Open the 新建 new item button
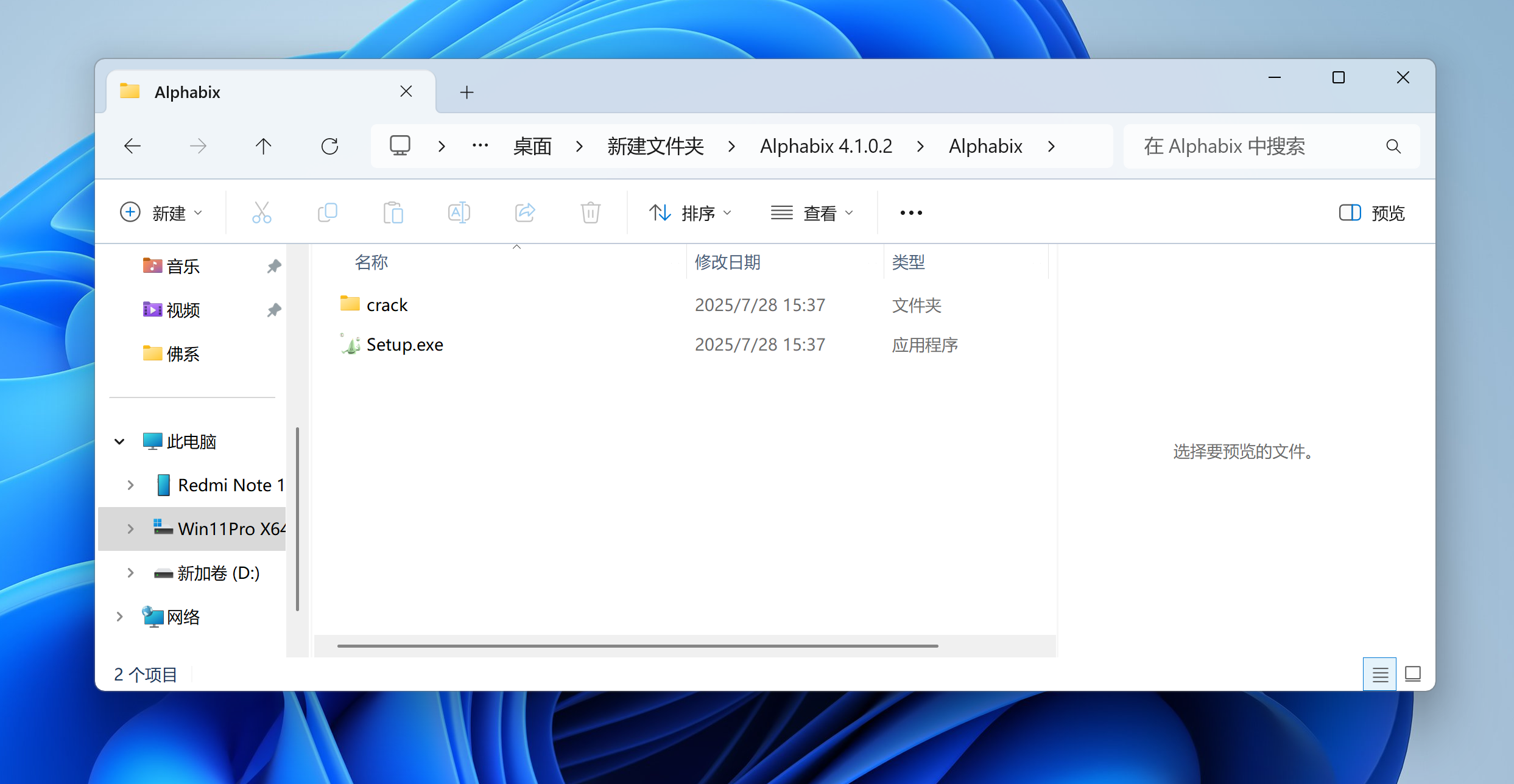 click(x=161, y=212)
